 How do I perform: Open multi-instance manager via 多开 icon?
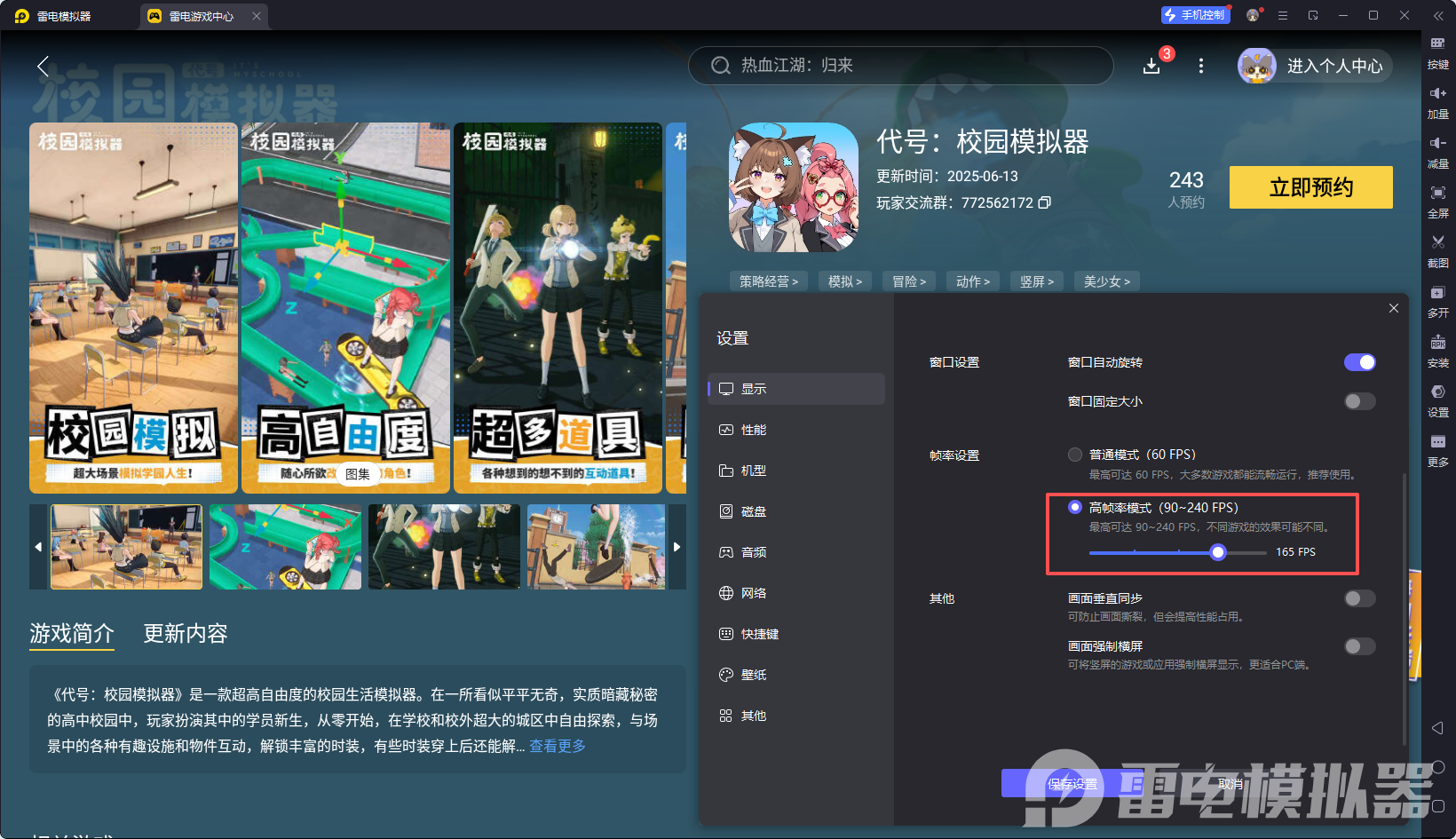[x=1438, y=302]
